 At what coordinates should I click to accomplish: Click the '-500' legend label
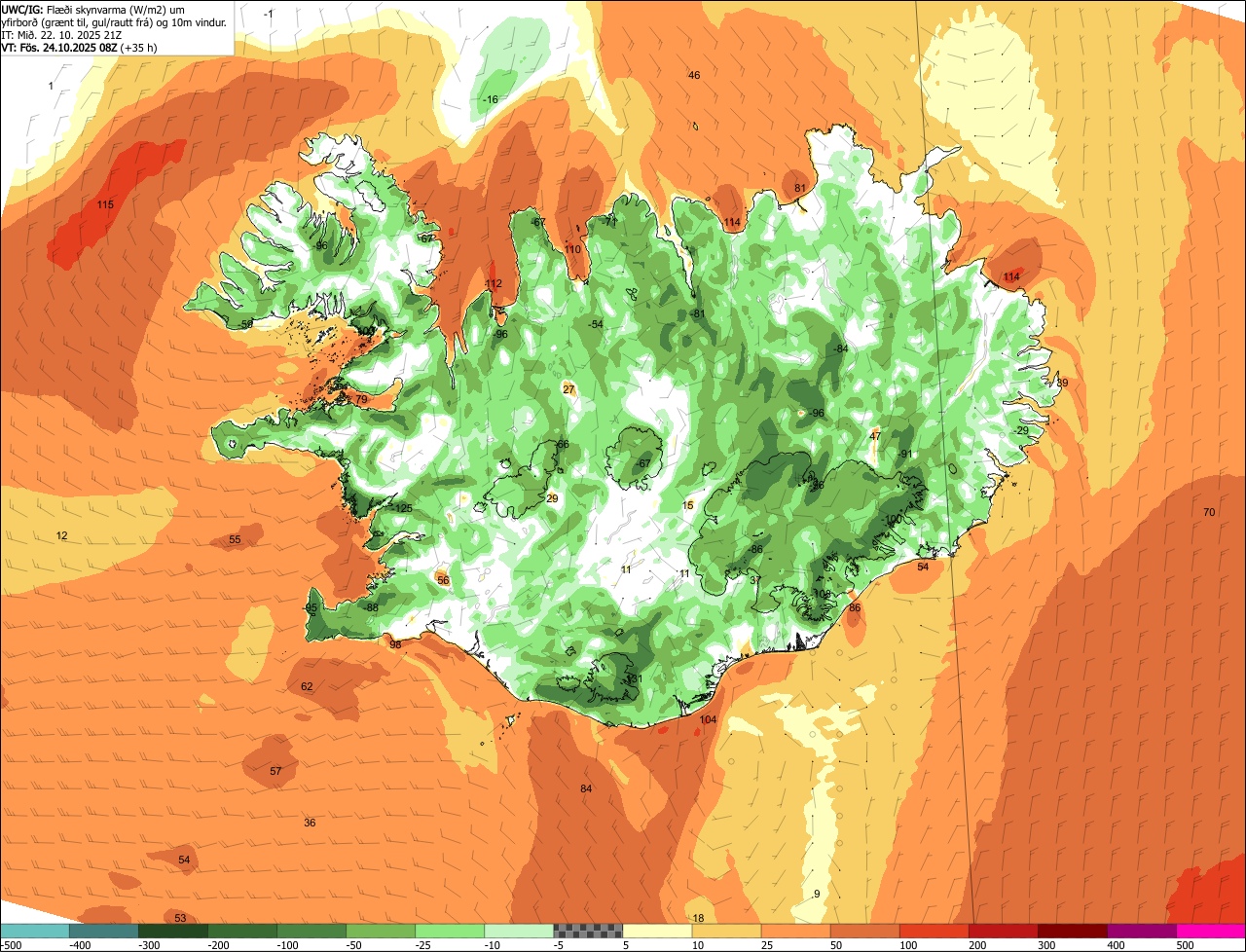point(12,945)
